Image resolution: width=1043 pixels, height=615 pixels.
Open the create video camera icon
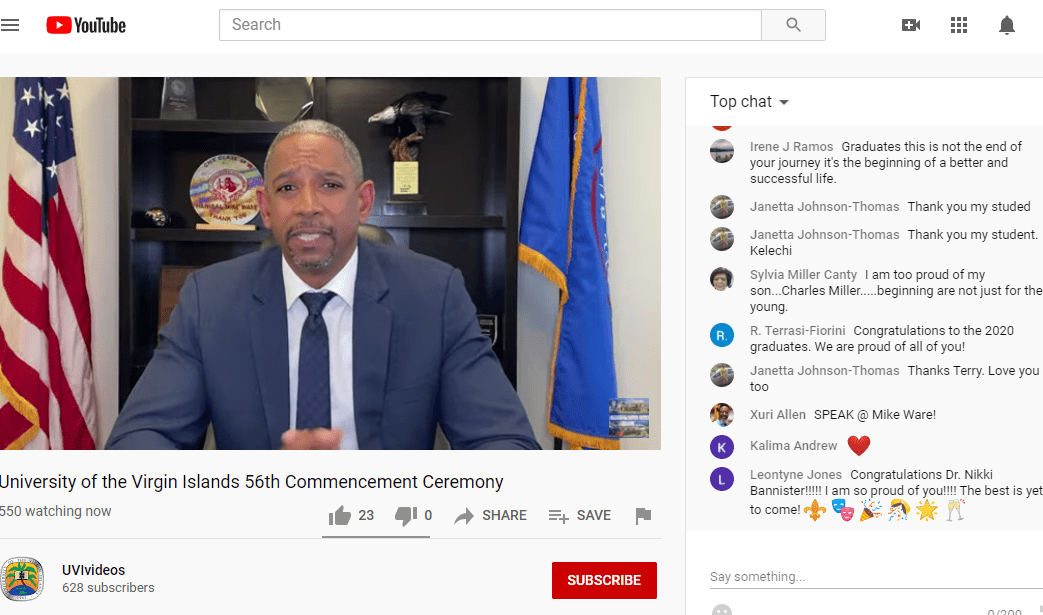tap(911, 25)
